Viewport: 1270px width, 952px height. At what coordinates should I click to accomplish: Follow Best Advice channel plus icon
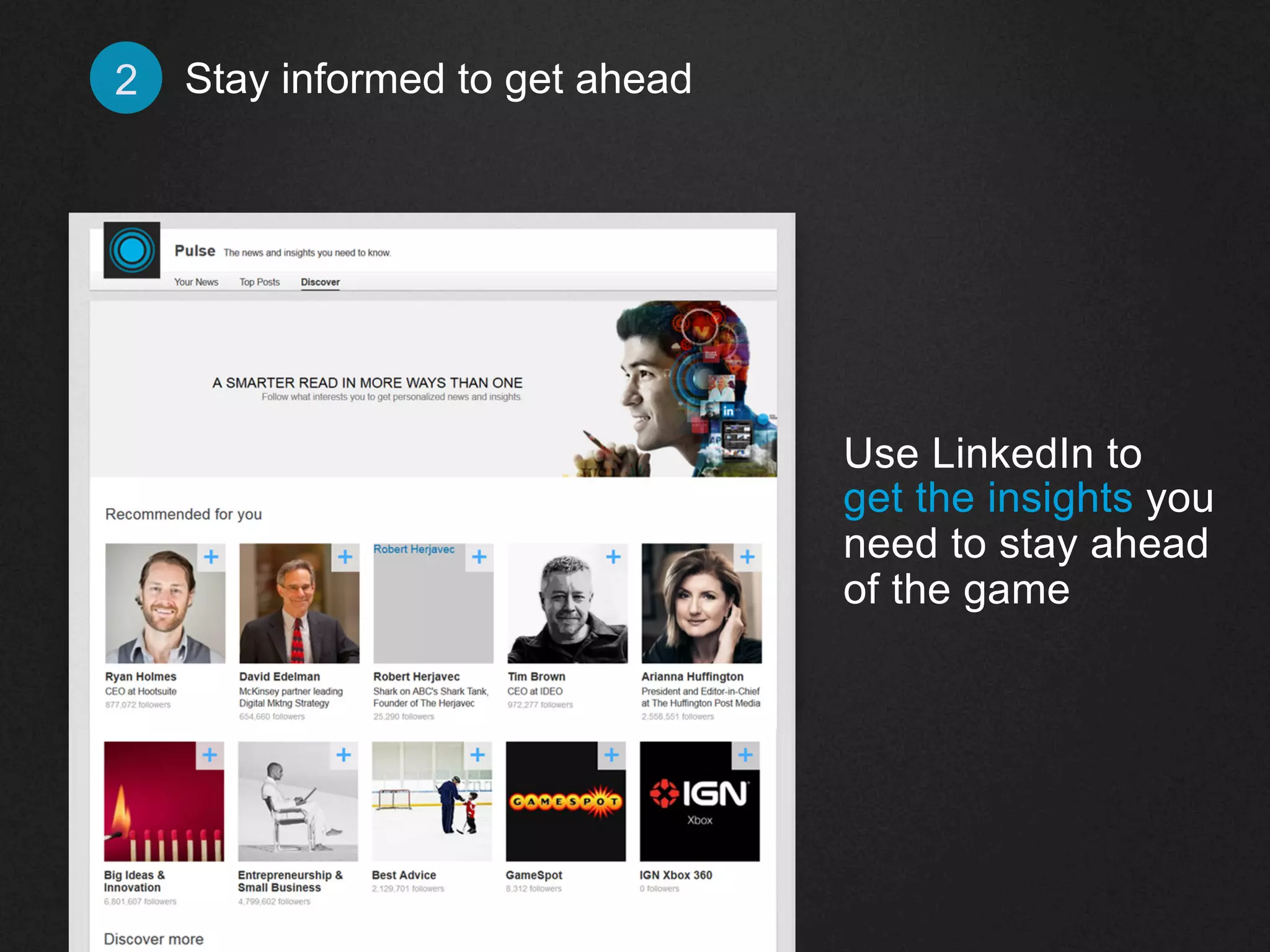coord(477,755)
